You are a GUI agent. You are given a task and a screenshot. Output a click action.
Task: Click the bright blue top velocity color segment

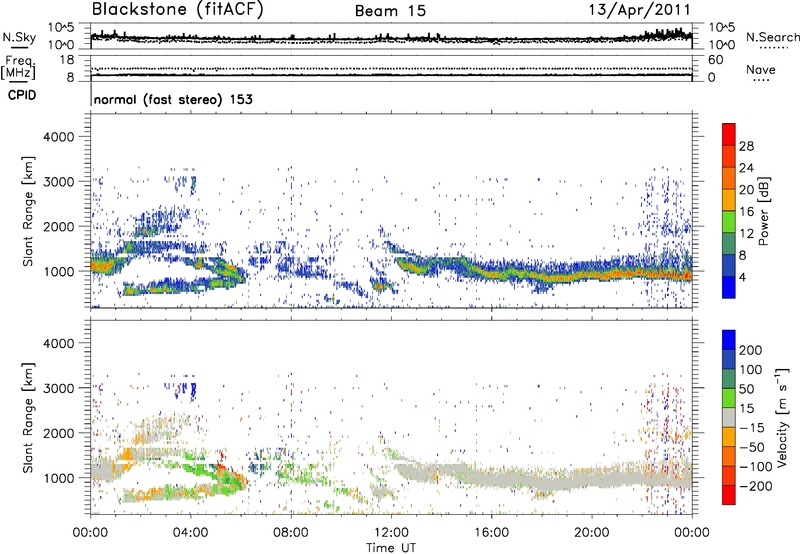point(729,340)
